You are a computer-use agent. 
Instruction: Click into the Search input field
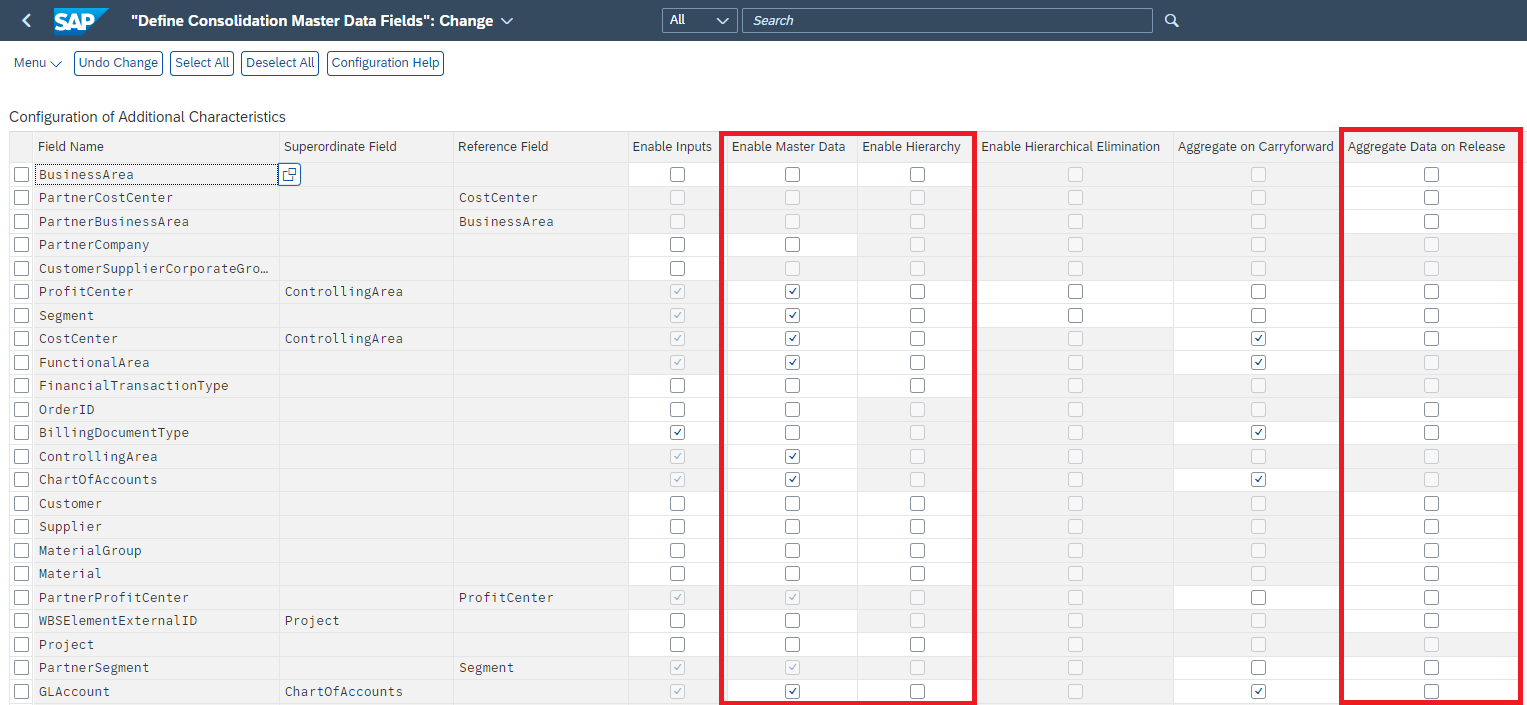(946, 20)
